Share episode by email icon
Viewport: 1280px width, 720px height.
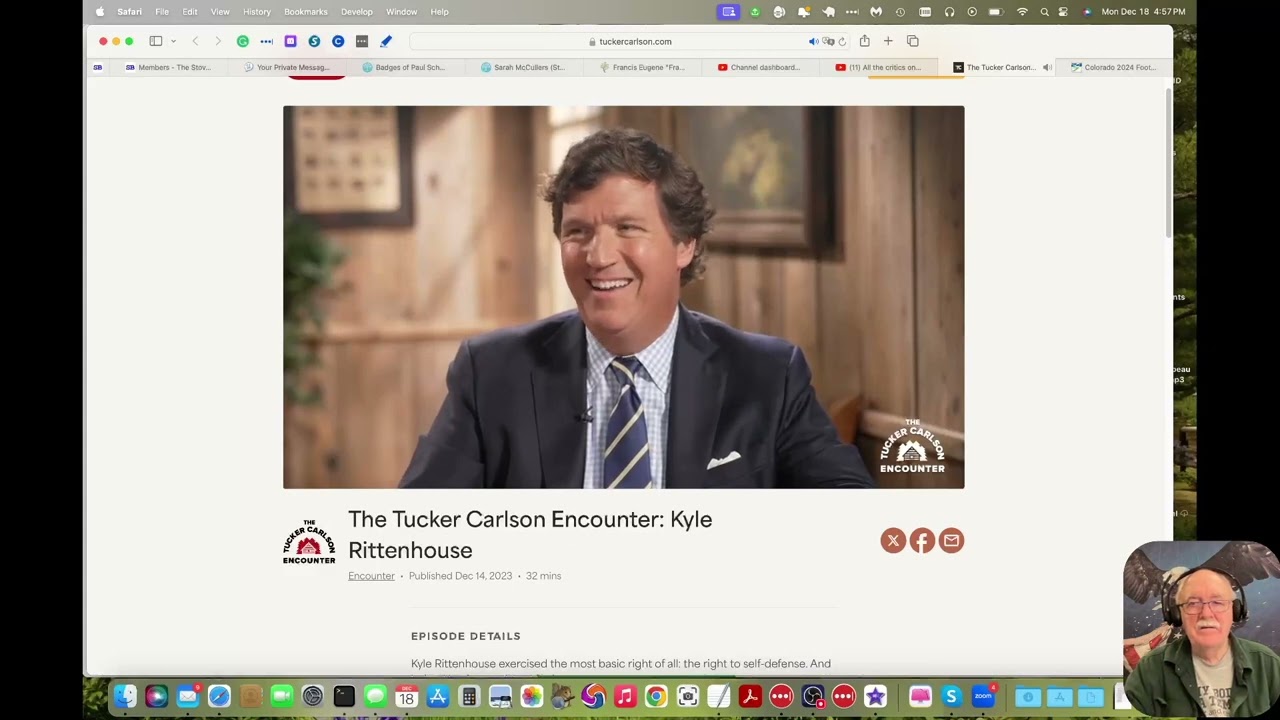click(951, 541)
